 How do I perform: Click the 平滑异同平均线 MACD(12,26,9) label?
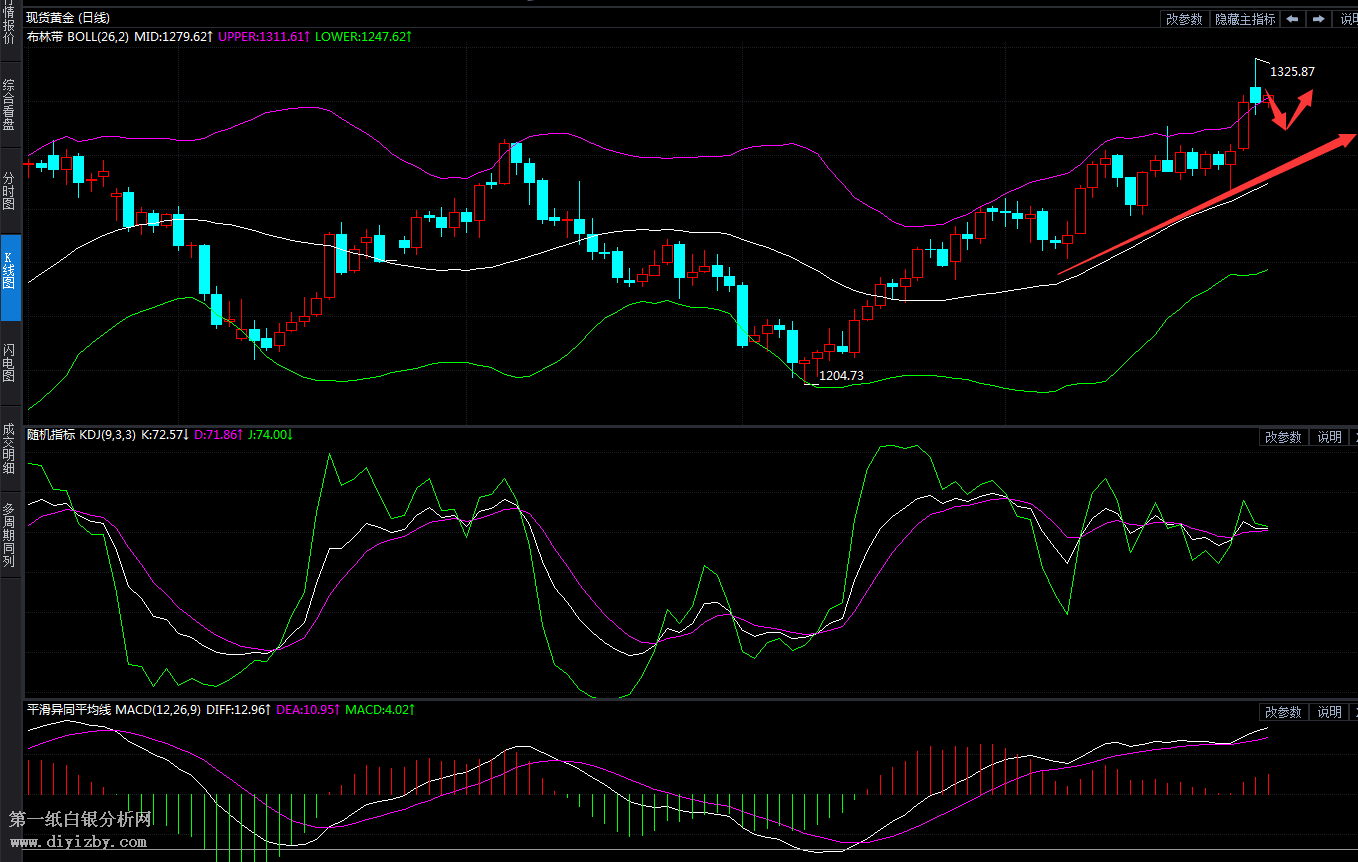click(x=114, y=710)
